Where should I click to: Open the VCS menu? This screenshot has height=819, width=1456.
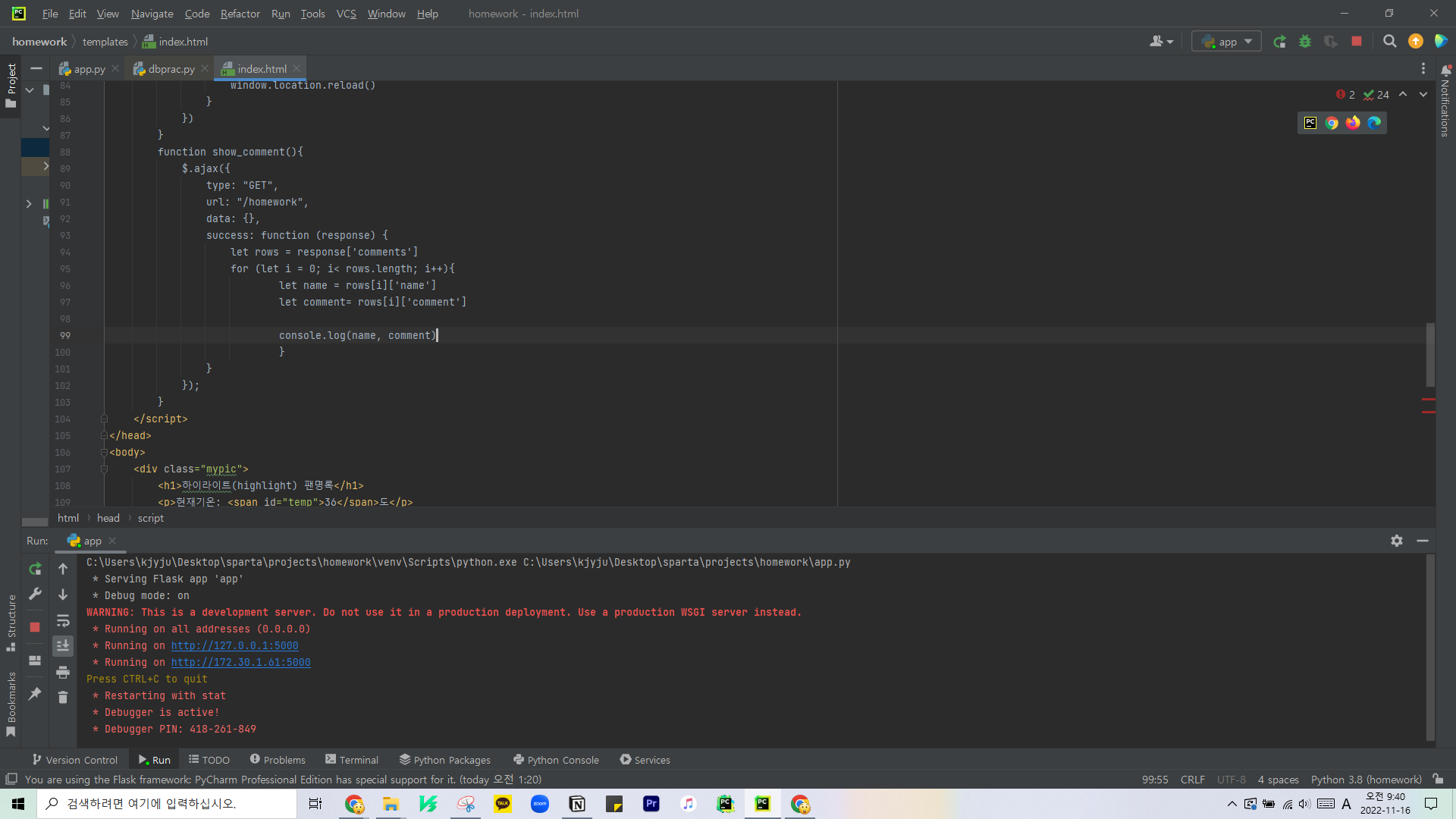click(x=346, y=14)
